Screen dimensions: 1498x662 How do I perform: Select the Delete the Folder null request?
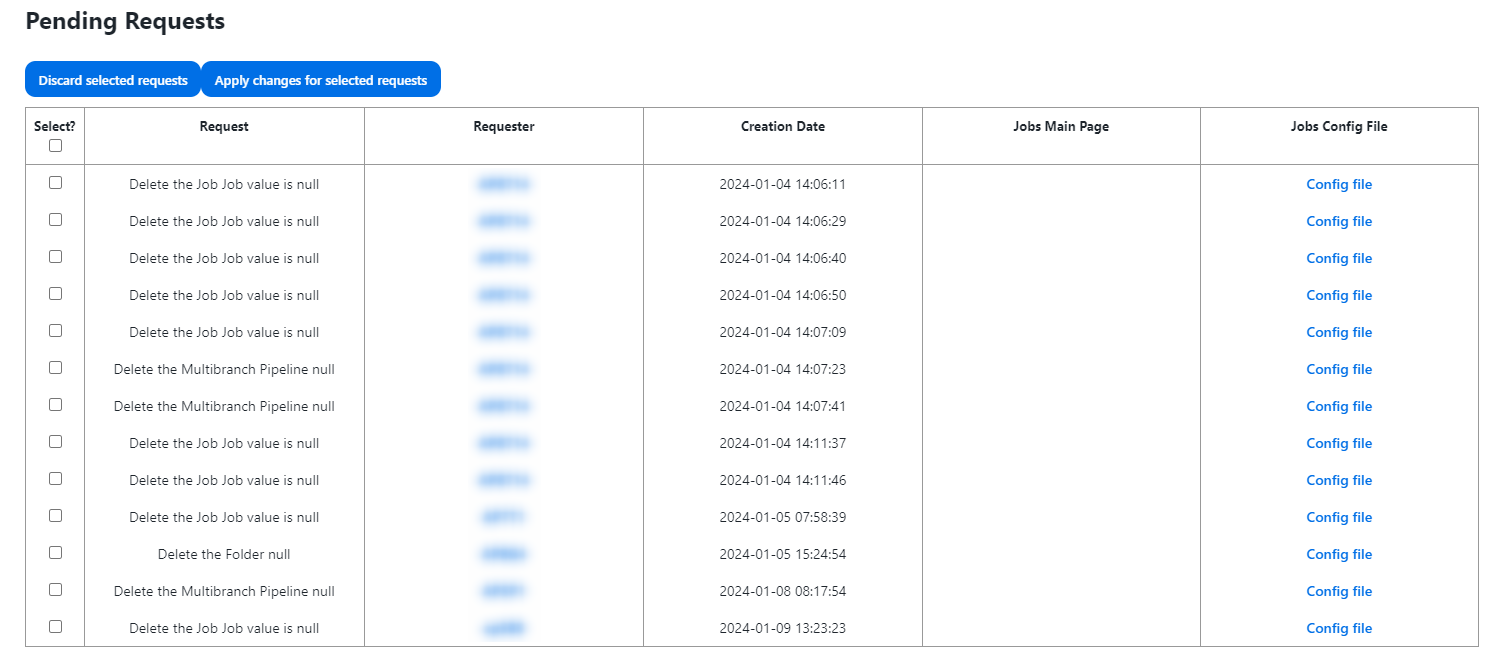(x=55, y=553)
